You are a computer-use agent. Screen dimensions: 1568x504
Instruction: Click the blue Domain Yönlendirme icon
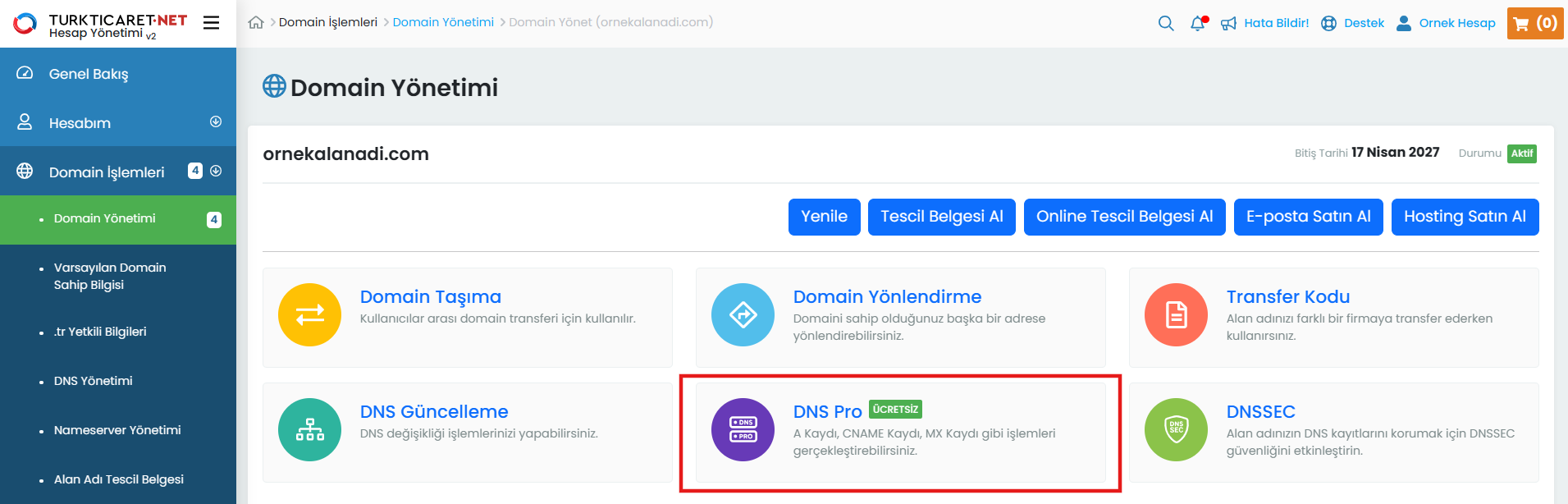(x=743, y=314)
